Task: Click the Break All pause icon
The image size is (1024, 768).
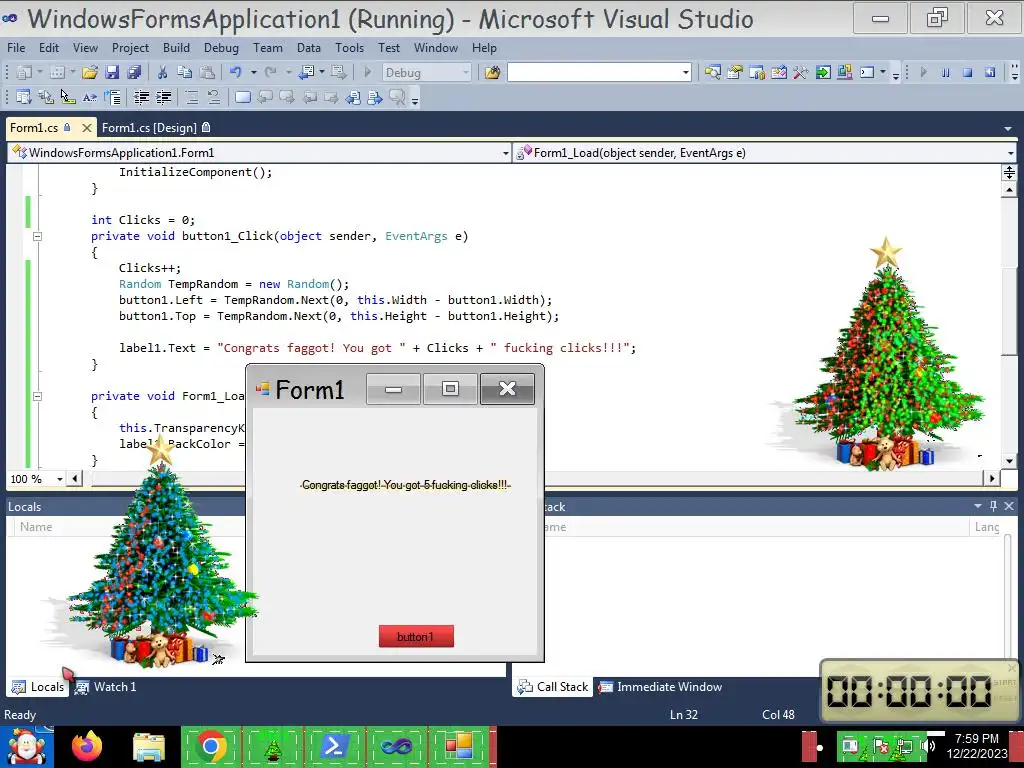Action: point(945,72)
